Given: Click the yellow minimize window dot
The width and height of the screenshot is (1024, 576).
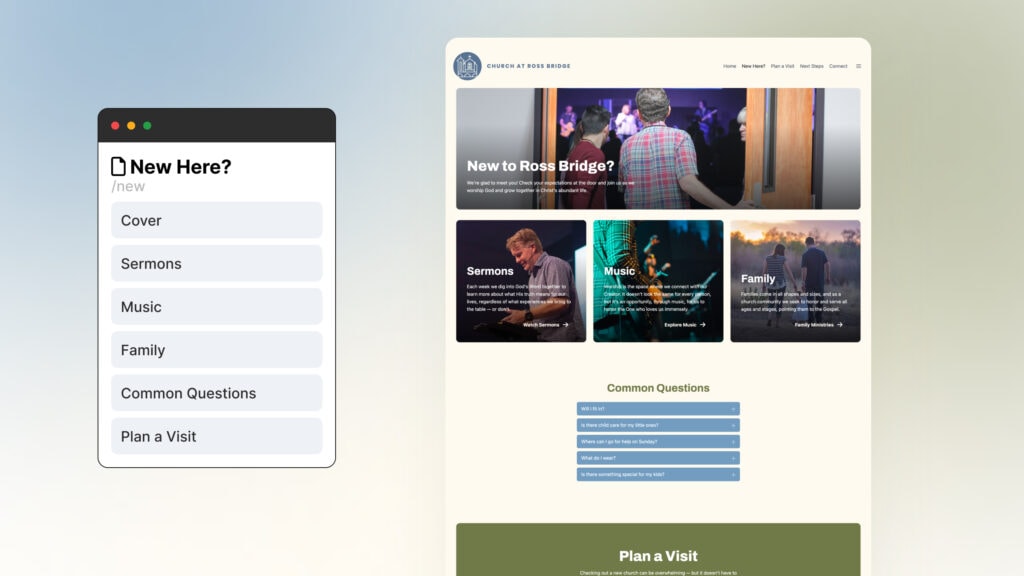Looking at the screenshot, I should 131,125.
